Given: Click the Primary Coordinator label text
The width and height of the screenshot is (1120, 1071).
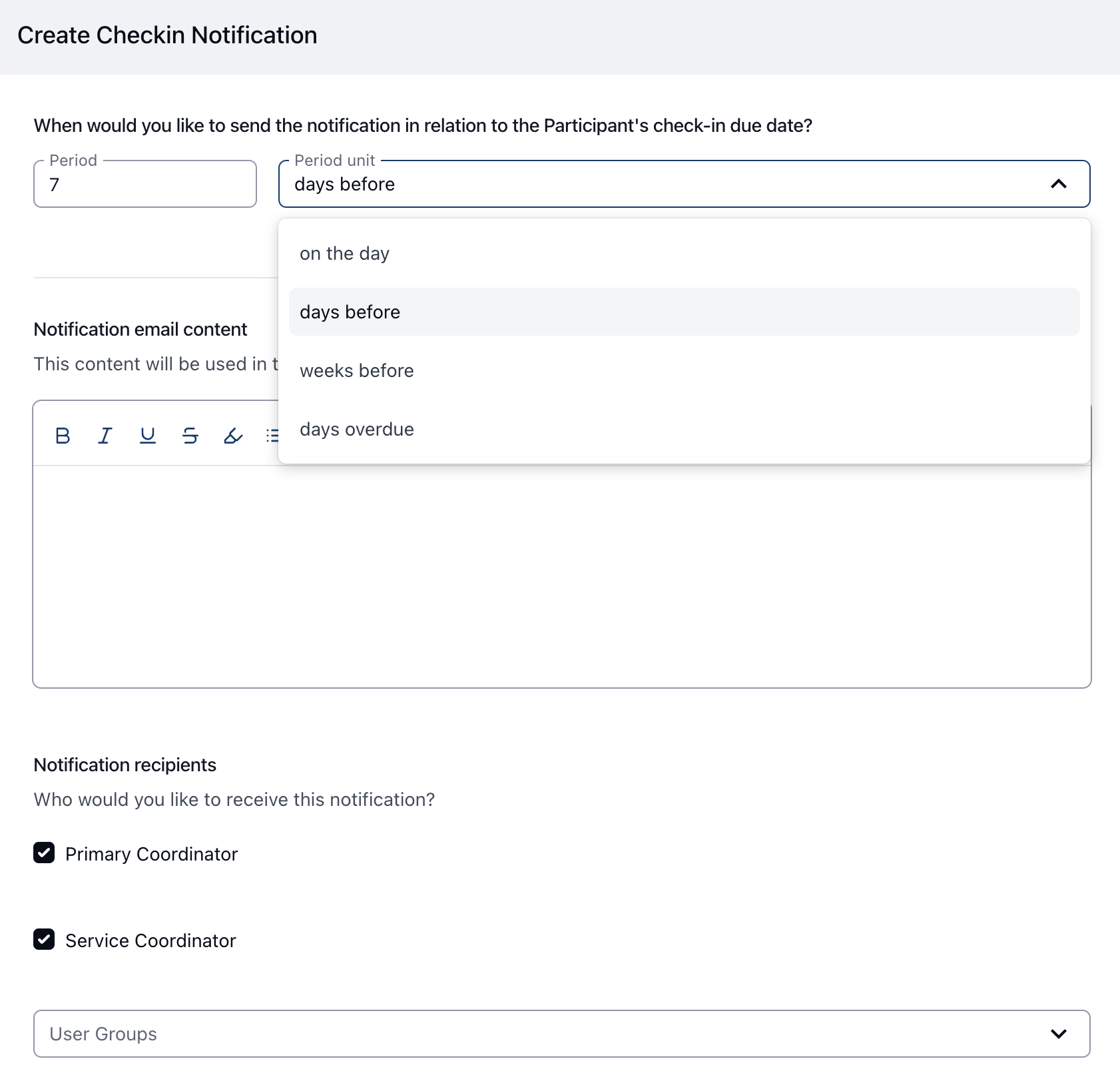Looking at the screenshot, I should coord(152,854).
